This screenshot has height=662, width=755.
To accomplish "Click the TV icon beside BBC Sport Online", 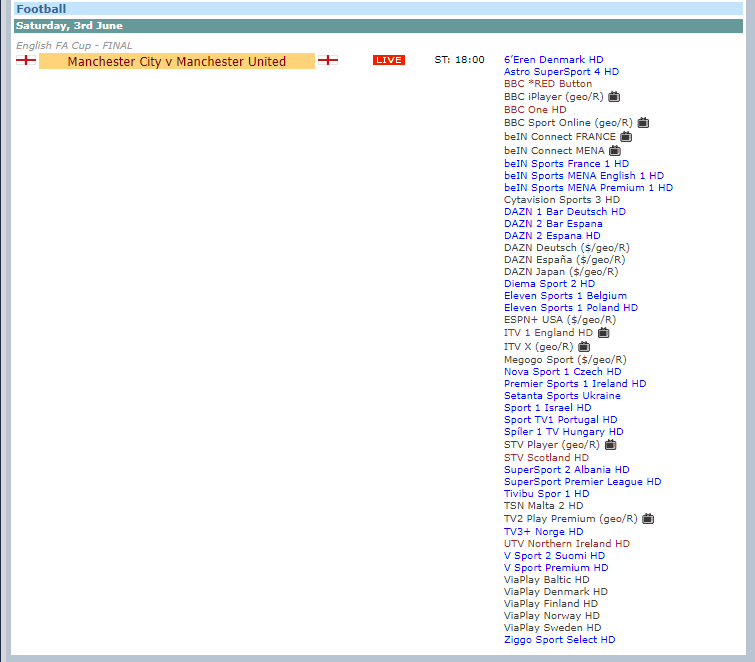I will point(643,123).
